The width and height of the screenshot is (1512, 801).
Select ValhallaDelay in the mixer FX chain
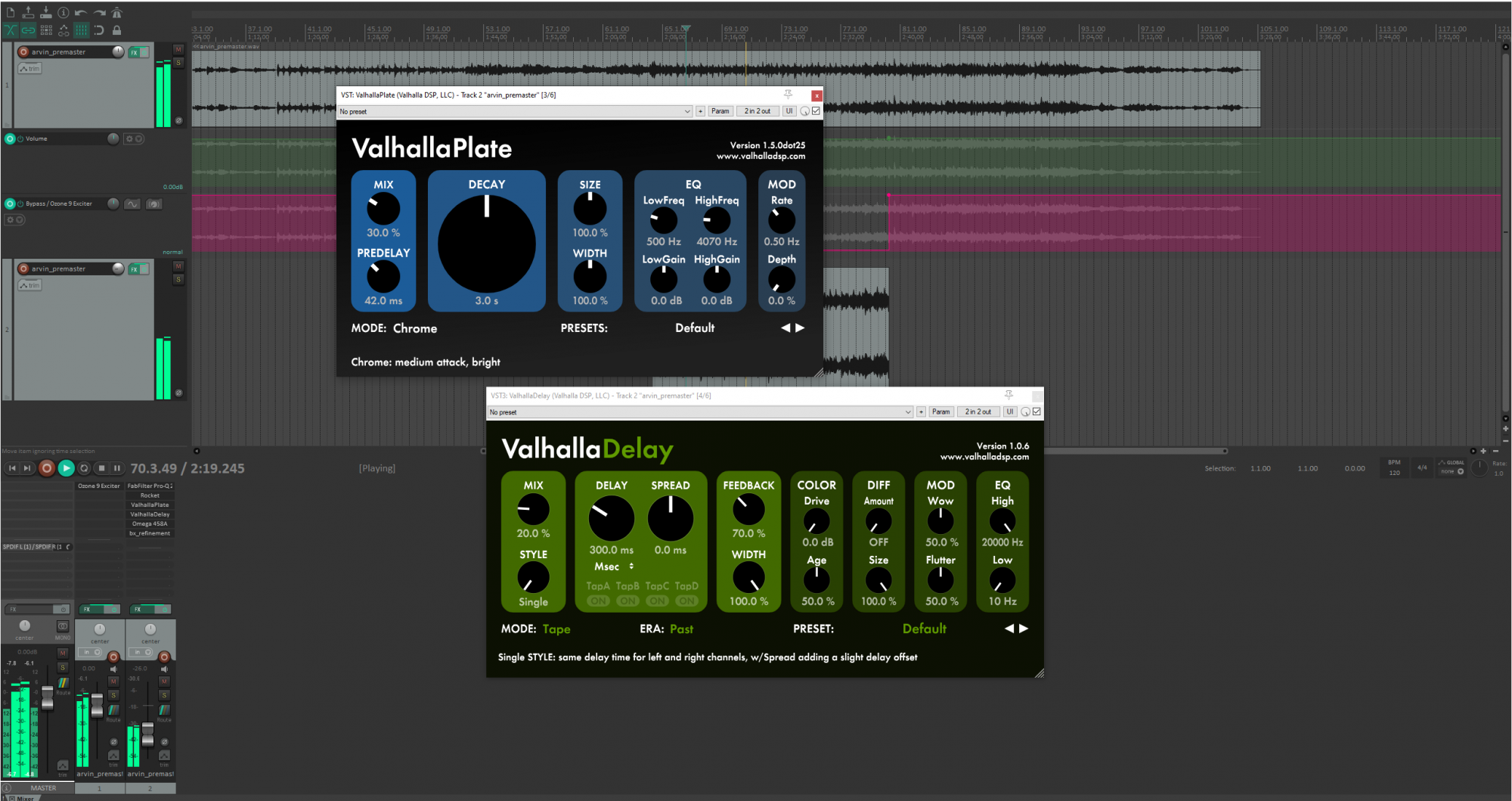(149, 514)
